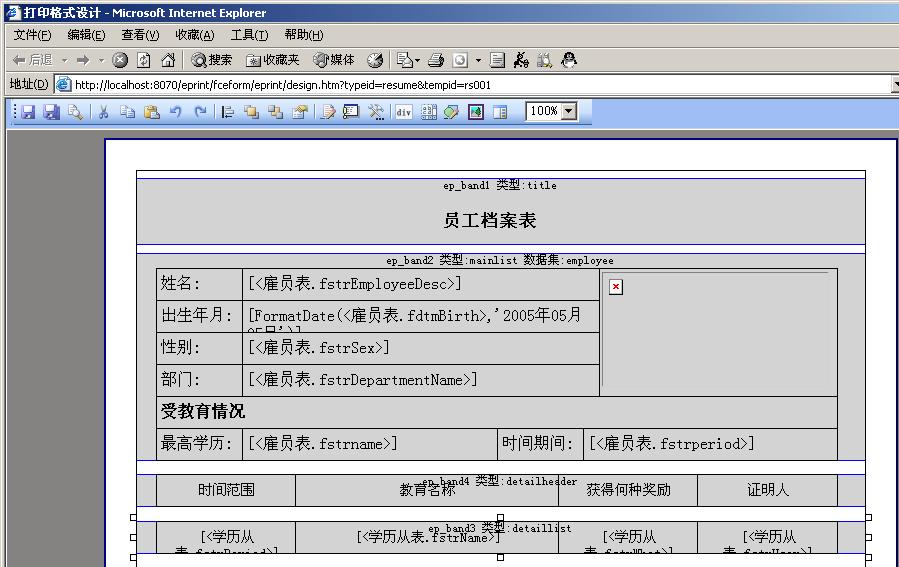Open the 文件(F) menu
This screenshot has width=899, height=567.
click(x=33, y=35)
